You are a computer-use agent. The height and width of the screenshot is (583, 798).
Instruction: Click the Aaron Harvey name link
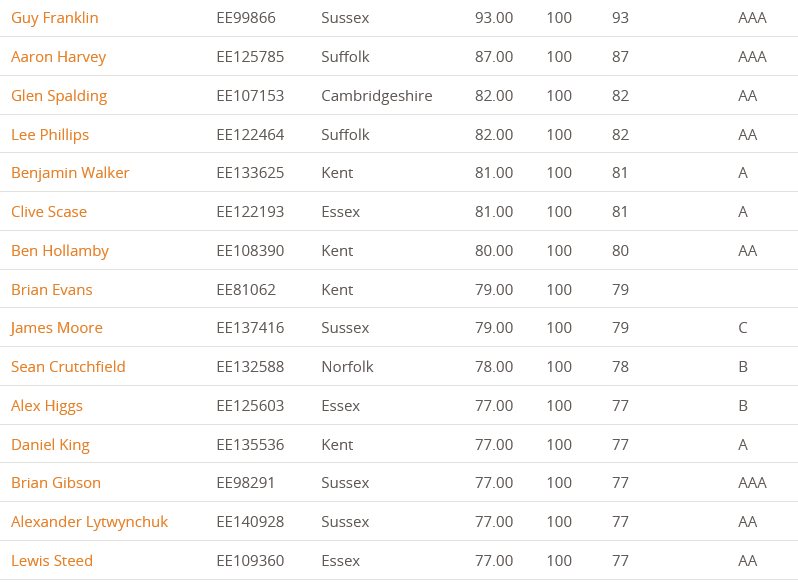tap(58, 57)
